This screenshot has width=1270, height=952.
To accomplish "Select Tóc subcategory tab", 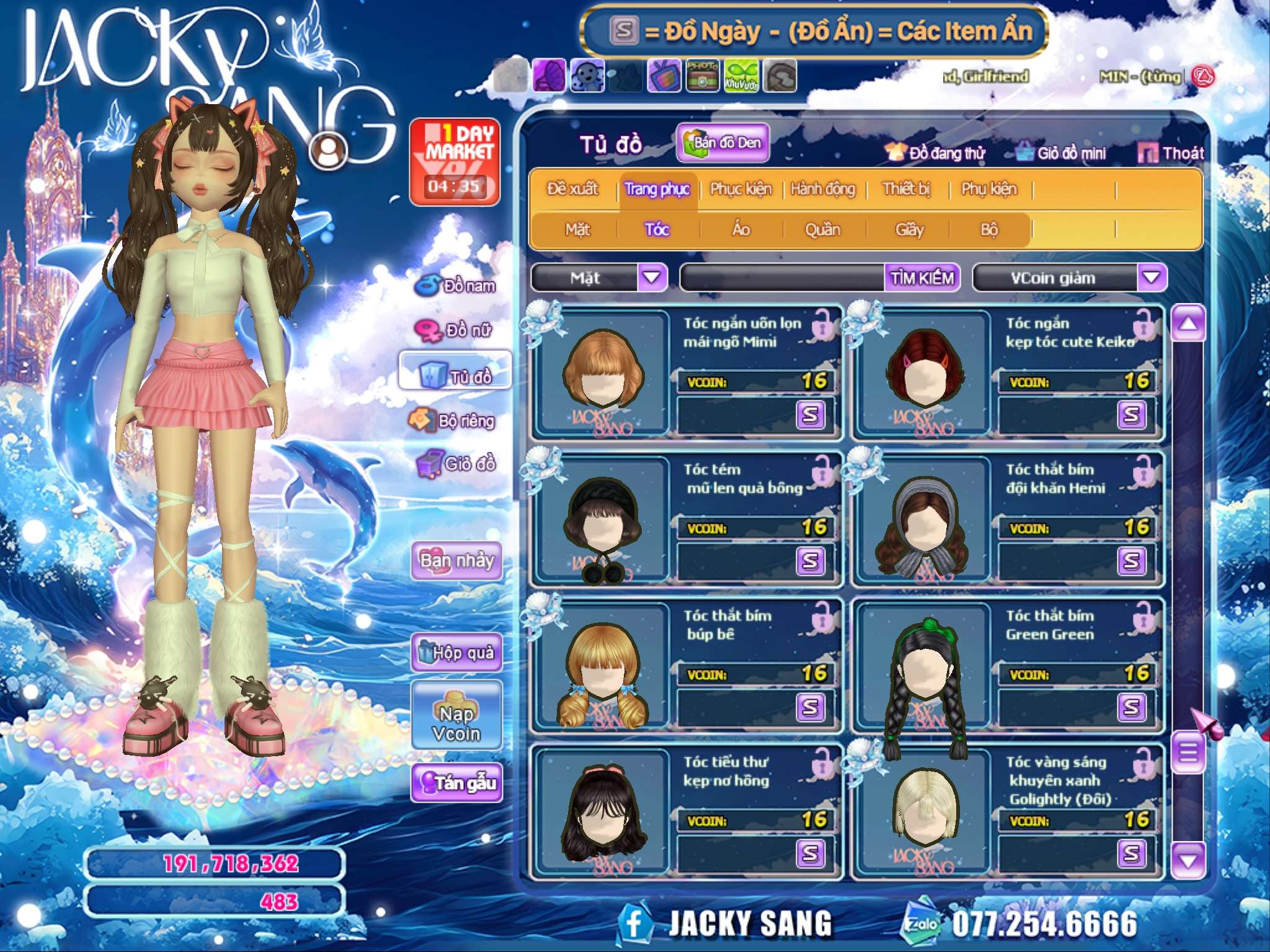I will point(657,230).
